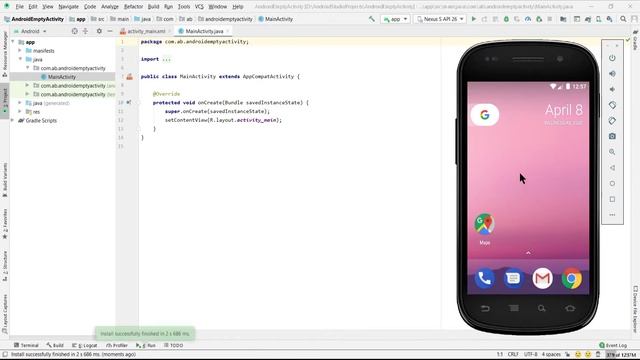
Task: Open Messages app in the emulator dock
Action: click(513, 278)
